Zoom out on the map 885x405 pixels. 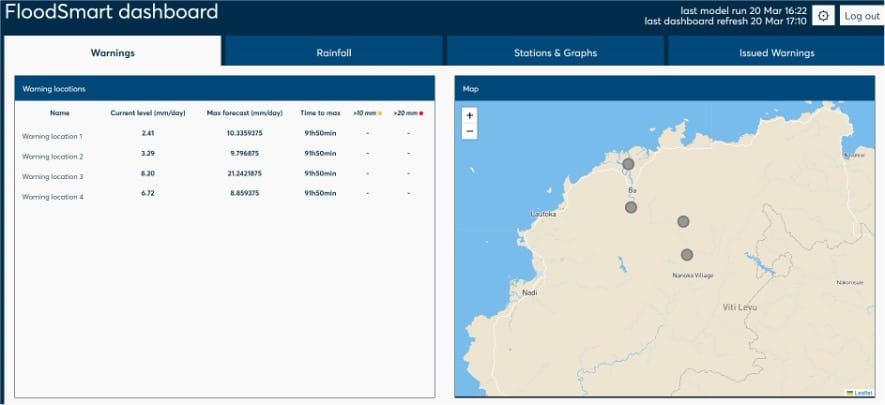(470, 132)
